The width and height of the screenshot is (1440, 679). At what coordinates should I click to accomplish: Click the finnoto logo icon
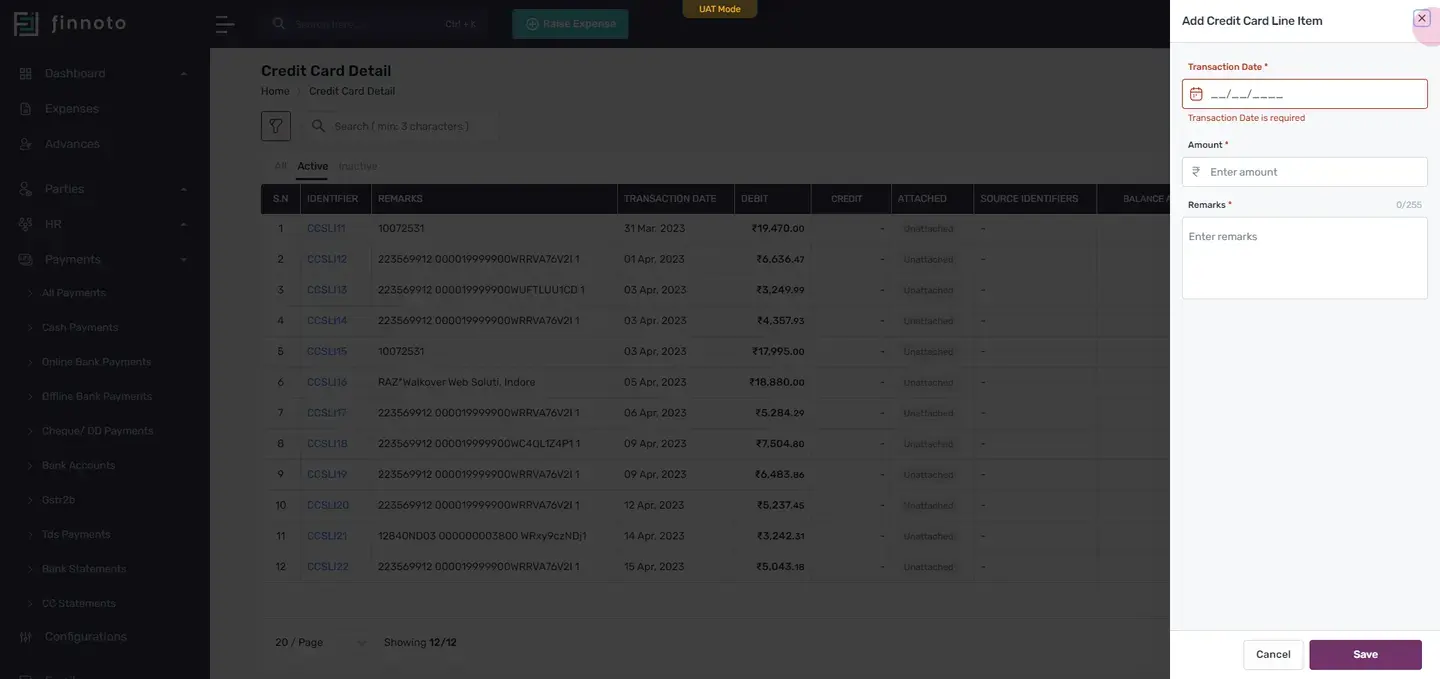pos(26,24)
